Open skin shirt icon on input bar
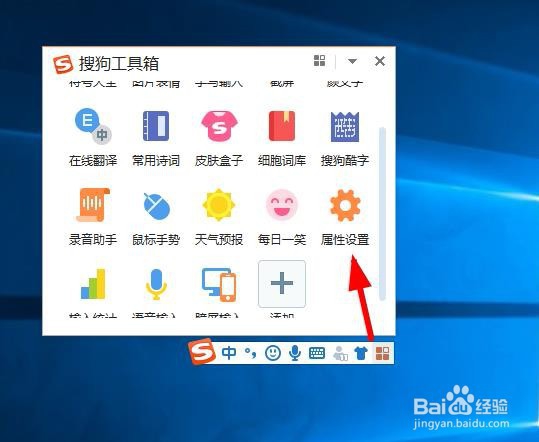Image resolution: width=539 pixels, height=442 pixels. (361, 353)
